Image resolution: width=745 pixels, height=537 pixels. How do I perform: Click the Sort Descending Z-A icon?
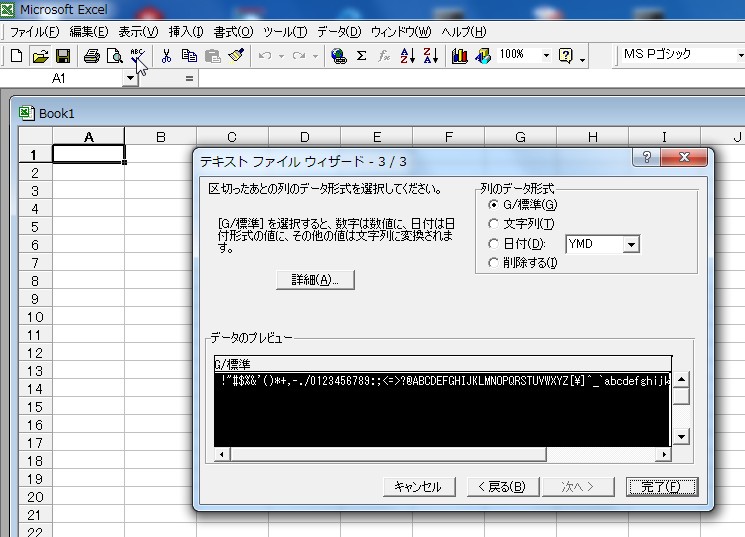[430, 56]
